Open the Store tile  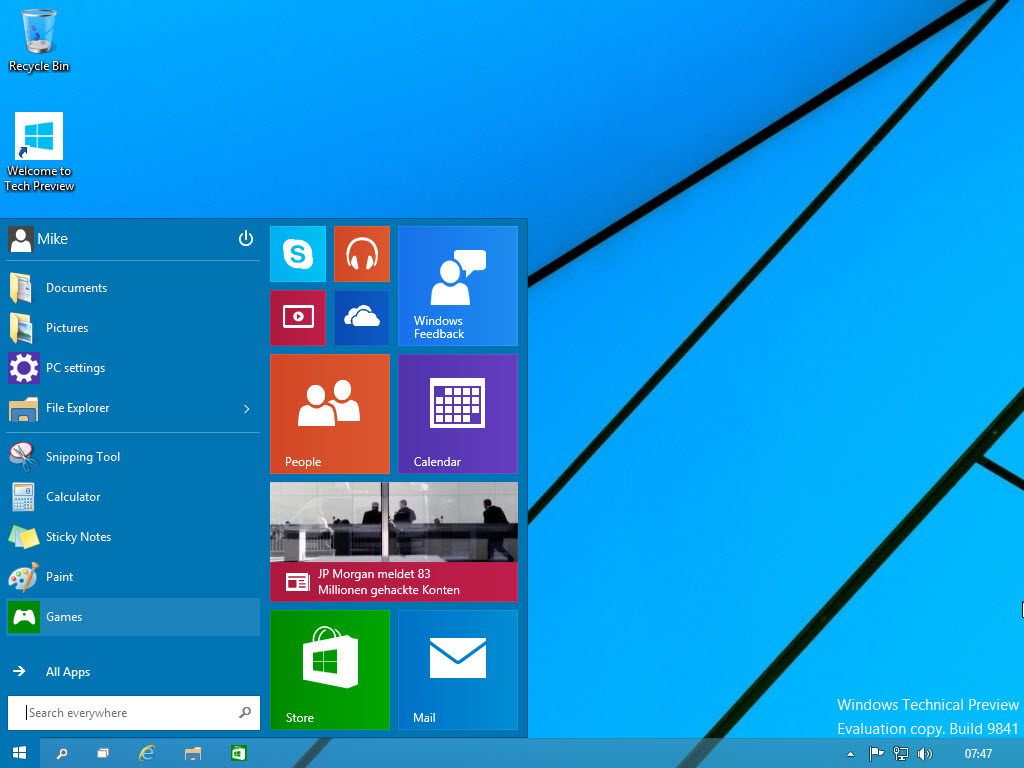point(330,669)
